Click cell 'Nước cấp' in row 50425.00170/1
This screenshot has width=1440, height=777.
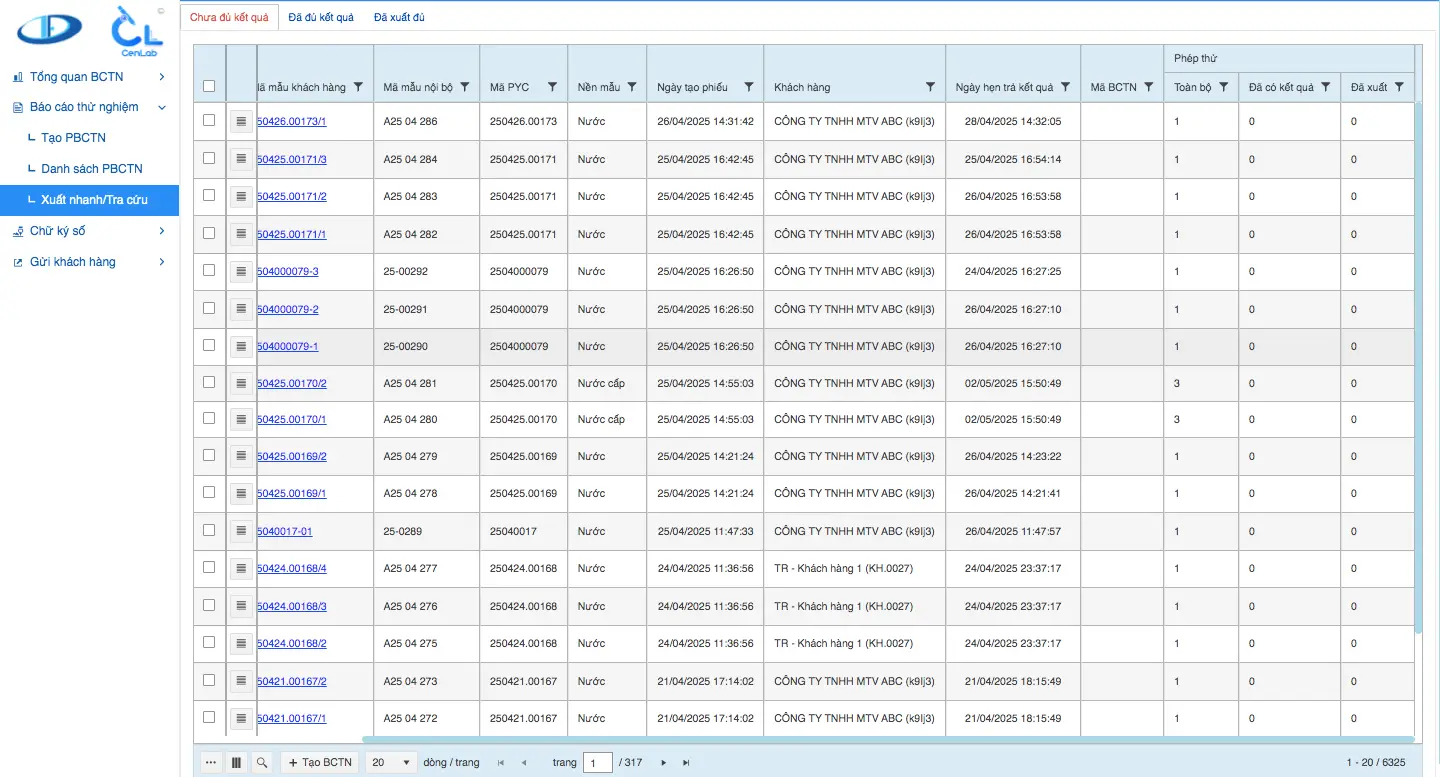[x=607, y=419]
